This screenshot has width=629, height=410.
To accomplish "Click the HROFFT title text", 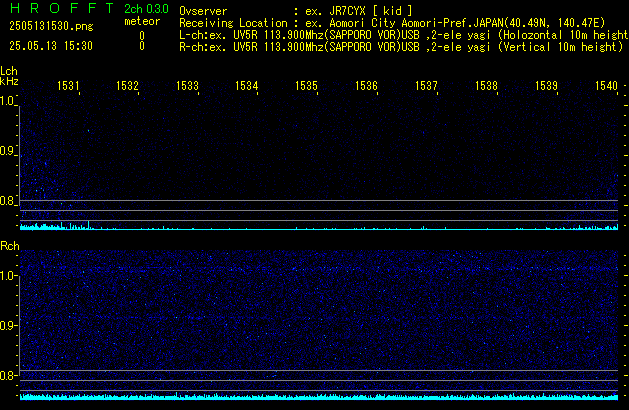I will [62, 8].
